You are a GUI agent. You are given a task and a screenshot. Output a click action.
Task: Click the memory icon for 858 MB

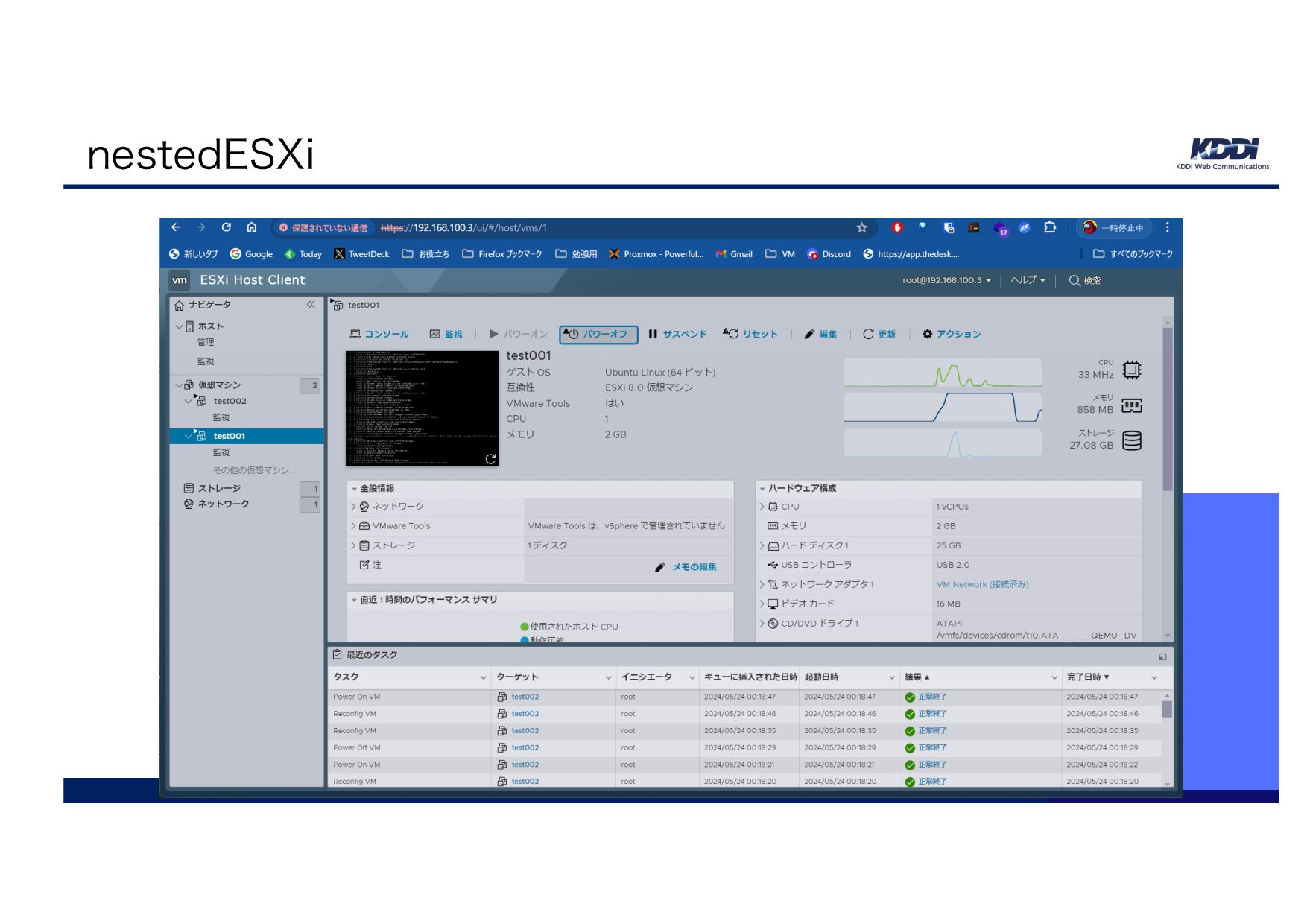pyautogui.click(x=1132, y=405)
